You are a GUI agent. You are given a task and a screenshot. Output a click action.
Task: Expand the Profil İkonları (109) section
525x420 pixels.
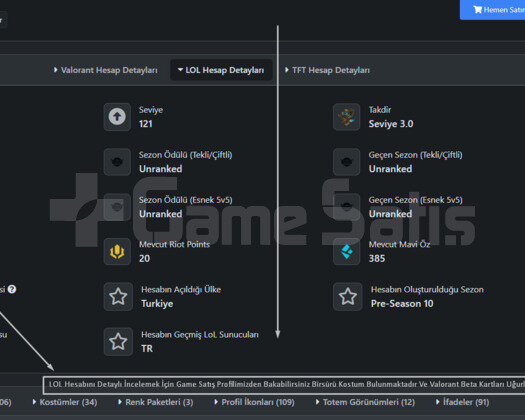[x=254, y=402]
